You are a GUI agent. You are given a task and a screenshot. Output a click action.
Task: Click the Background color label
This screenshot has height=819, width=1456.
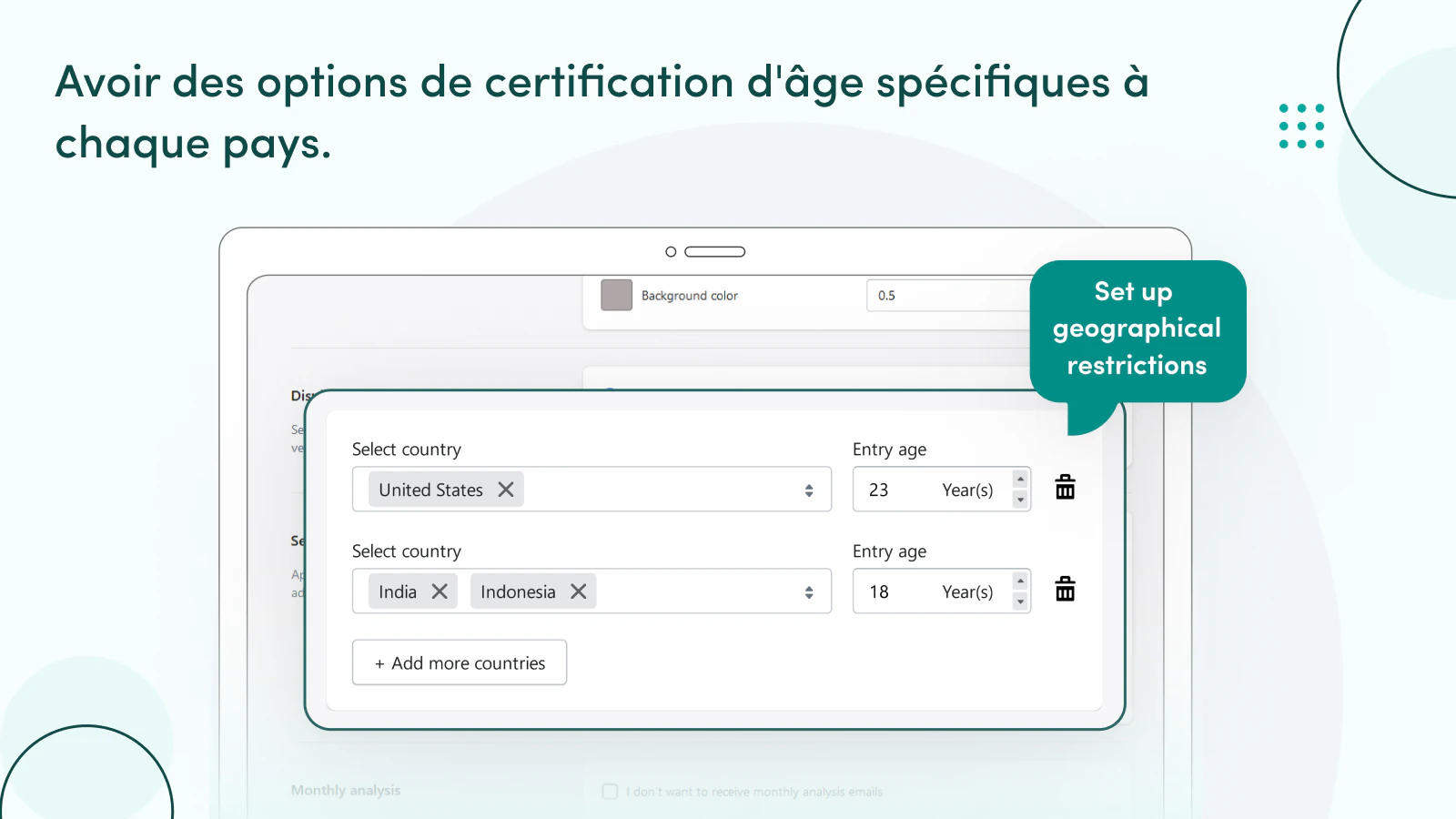coord(690,296)
